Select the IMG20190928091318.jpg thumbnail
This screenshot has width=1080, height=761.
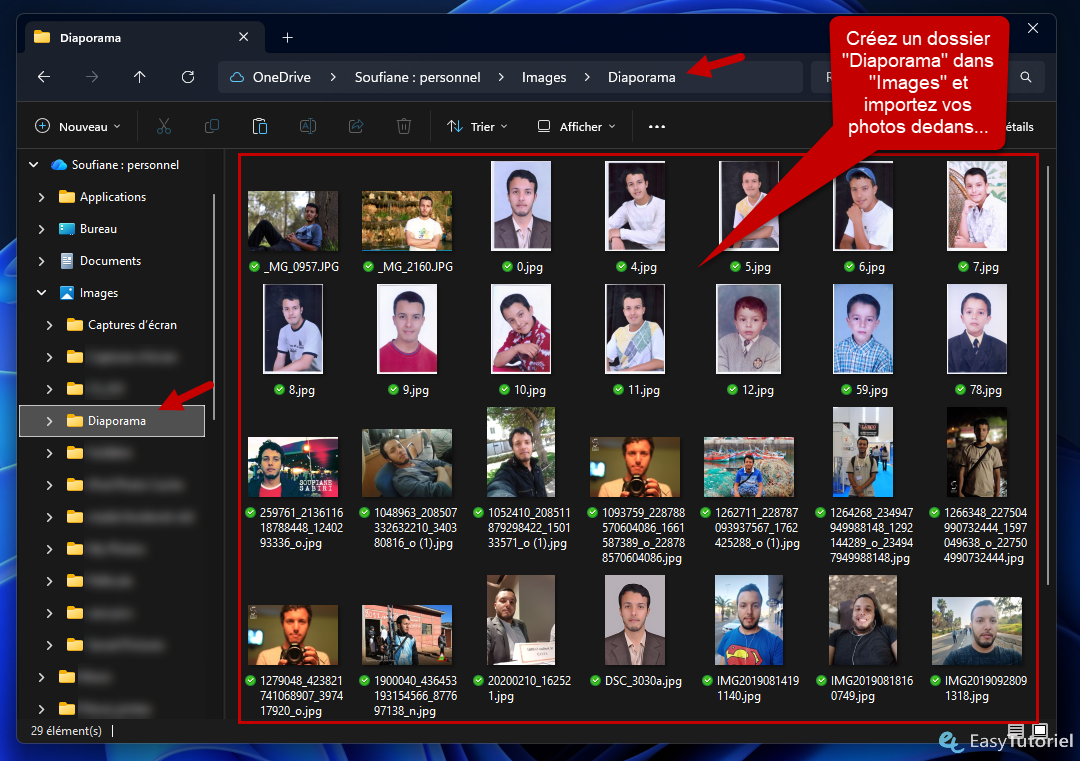pyautogui.click(x=977, y=631)
